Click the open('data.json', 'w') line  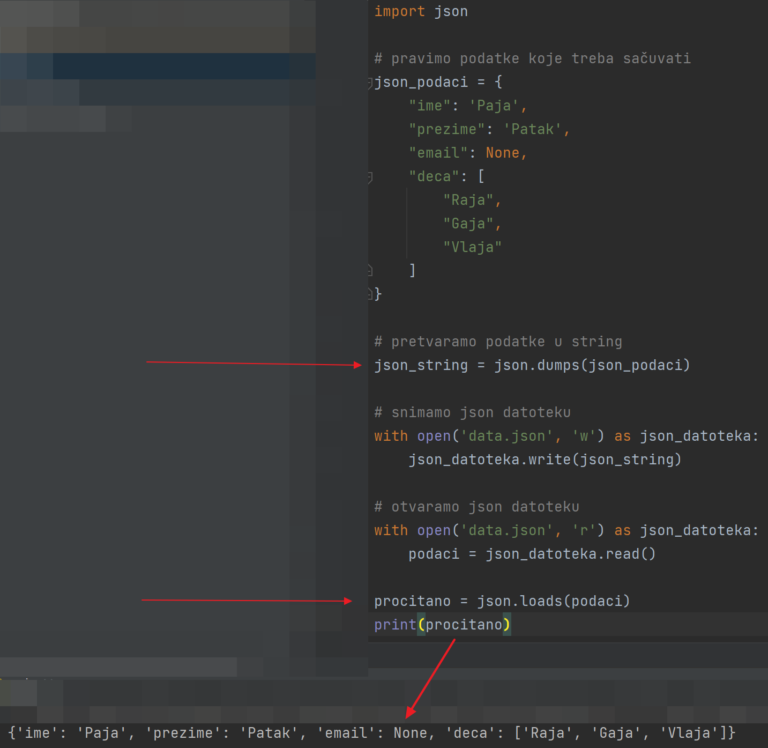[566, 436]
